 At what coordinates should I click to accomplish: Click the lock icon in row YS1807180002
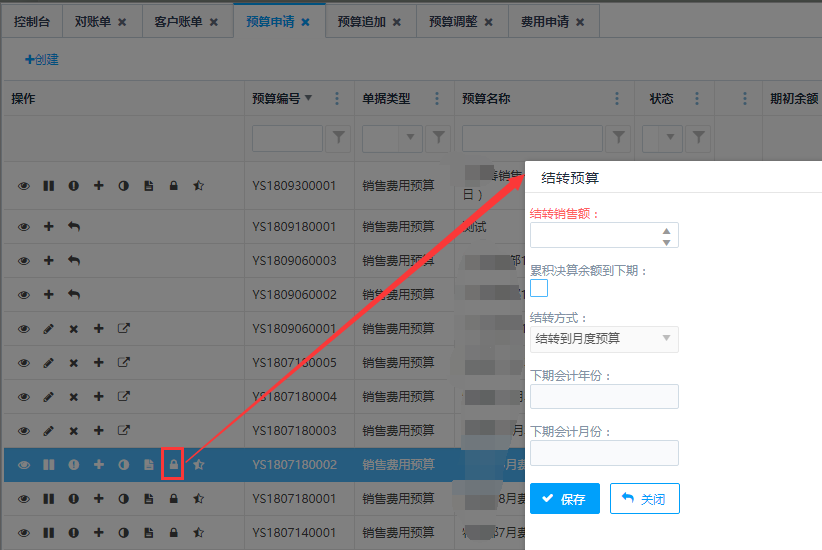pyautogui.click(x=173, y=465)
